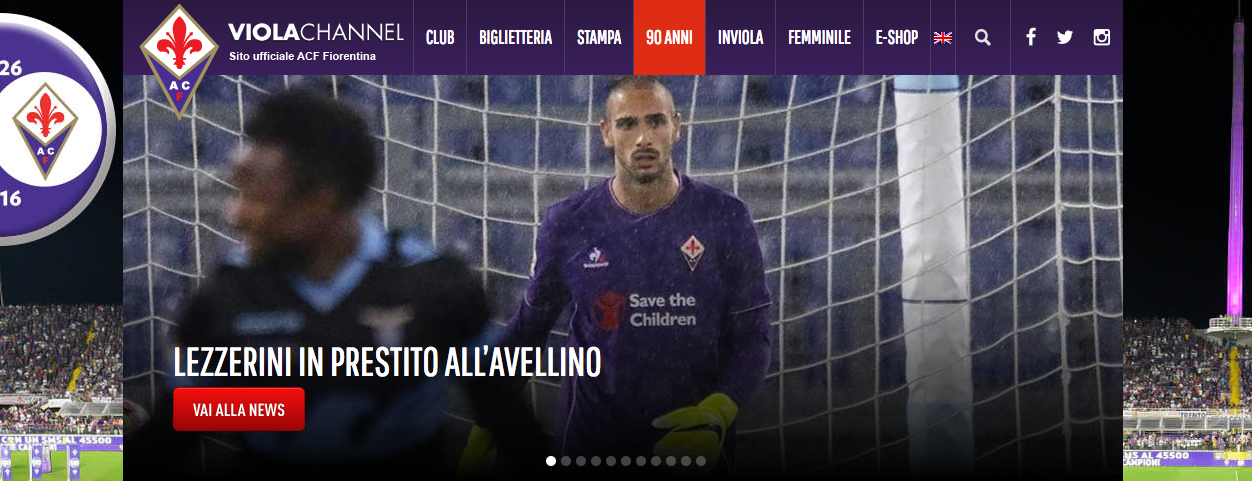Image resolution: width=1252 pixels, height=481 pixels.
Task: Go to the FEMMINILE section
Action: pyautogui.click(x=819, y=38)
